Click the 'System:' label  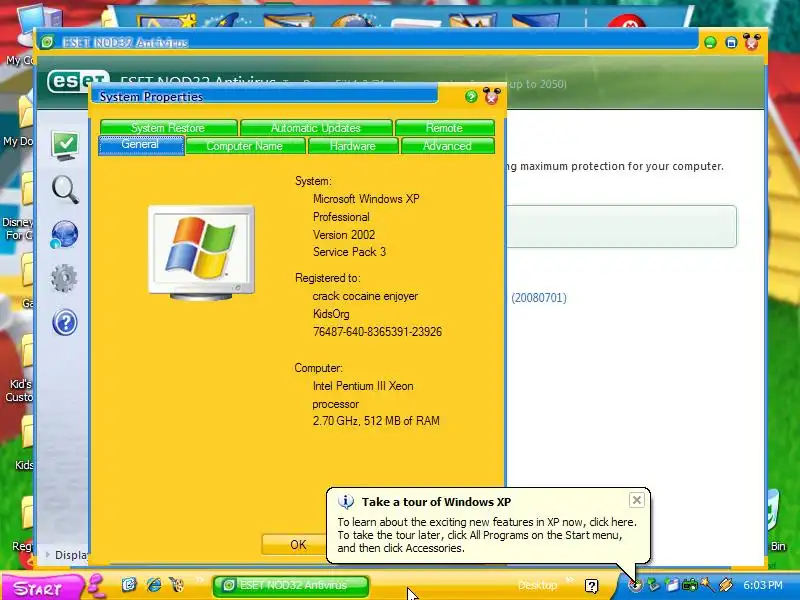coord(313,181)
